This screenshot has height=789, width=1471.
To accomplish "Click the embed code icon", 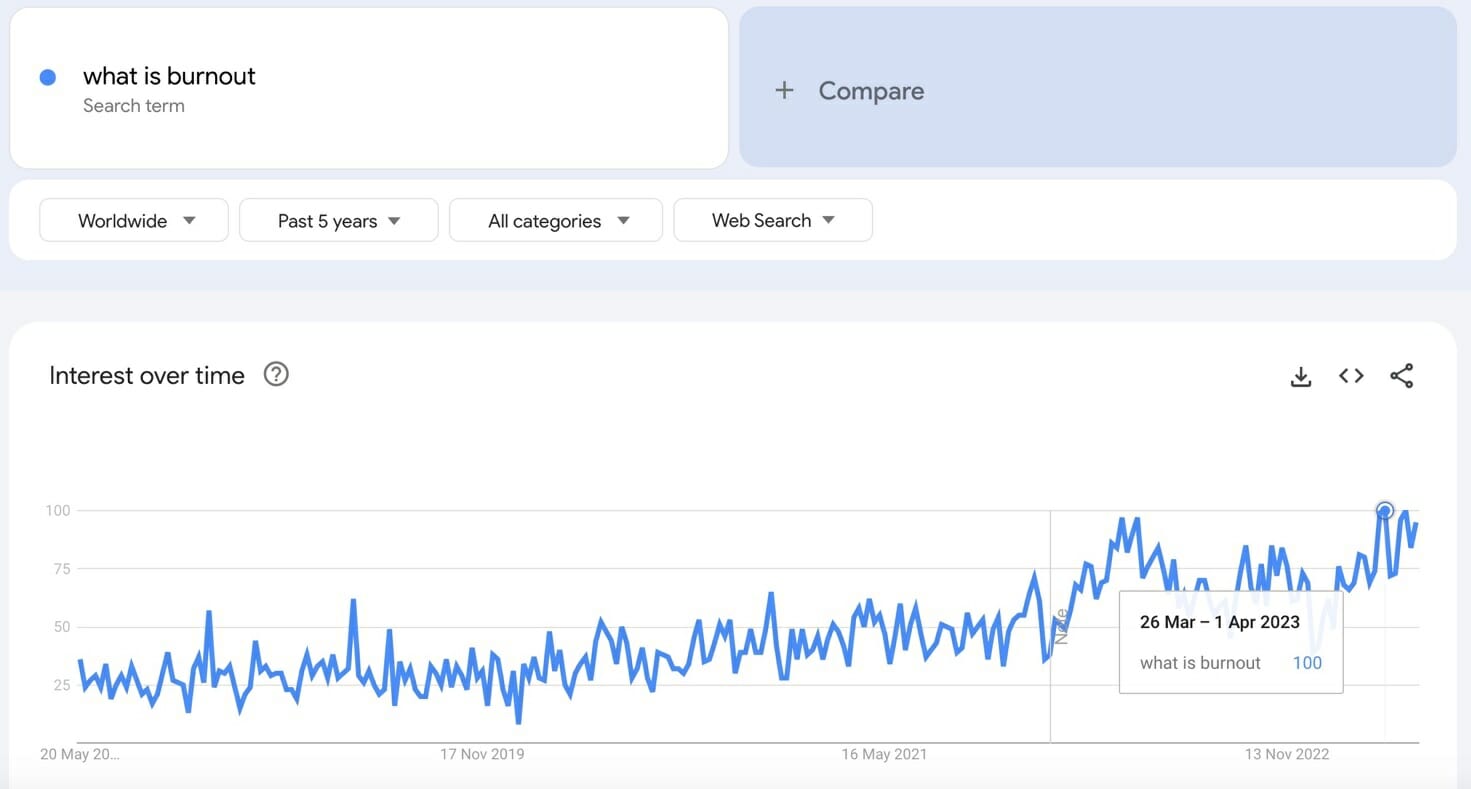I will click(x=1351, y=376).
